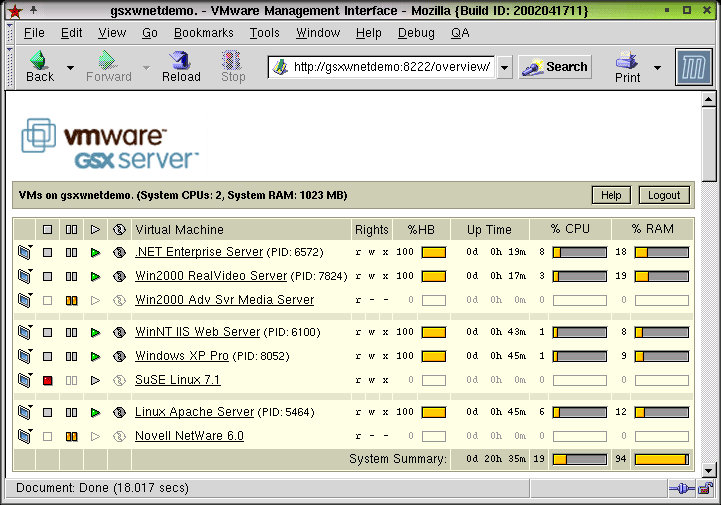Open Windows XP Pro link
Image resolution: width=721 pixels, height=505 pixels.
coord(182,356)
